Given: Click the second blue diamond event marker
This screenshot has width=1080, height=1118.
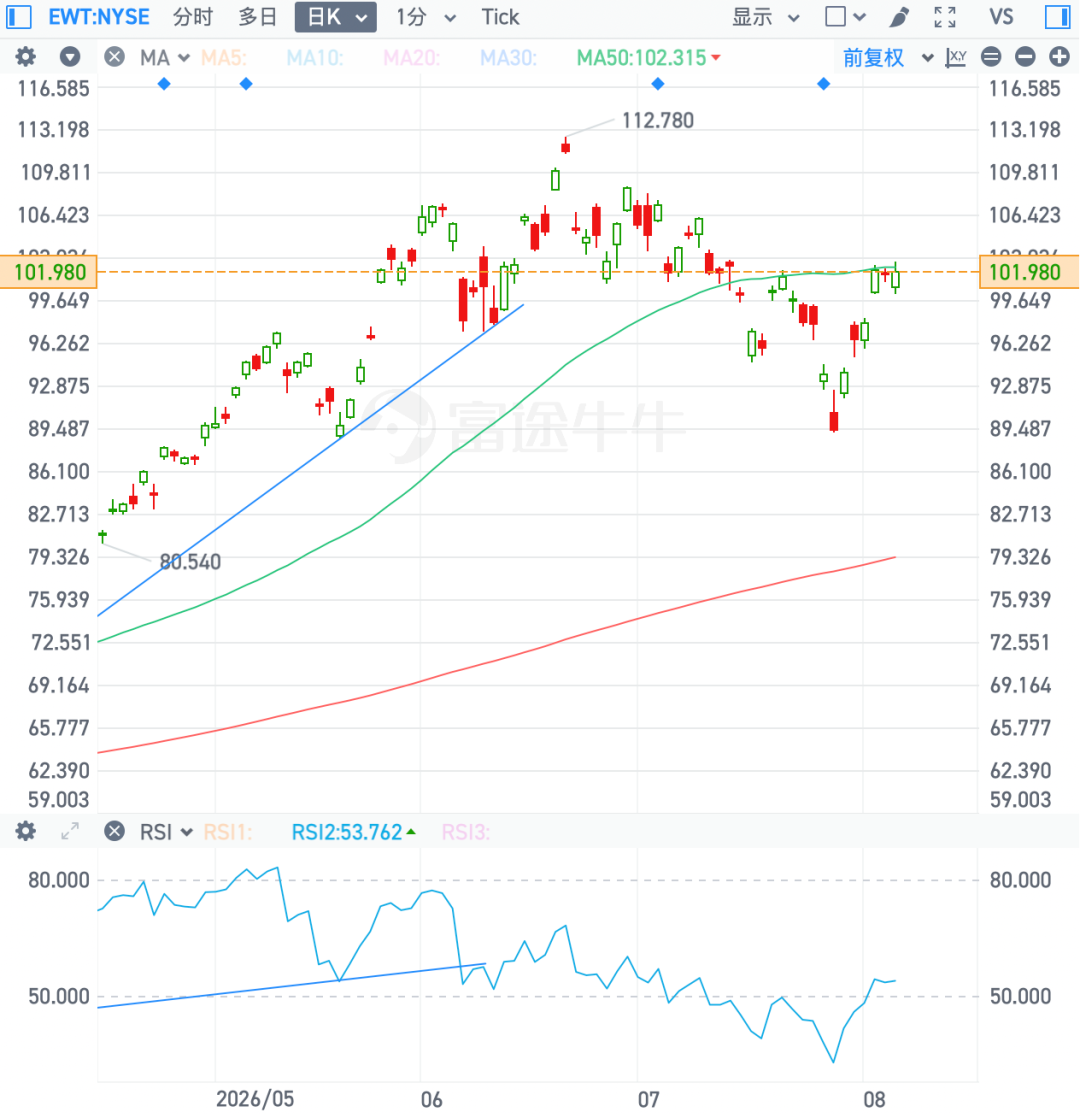Looking at the screenshot, I should (246, 84).
